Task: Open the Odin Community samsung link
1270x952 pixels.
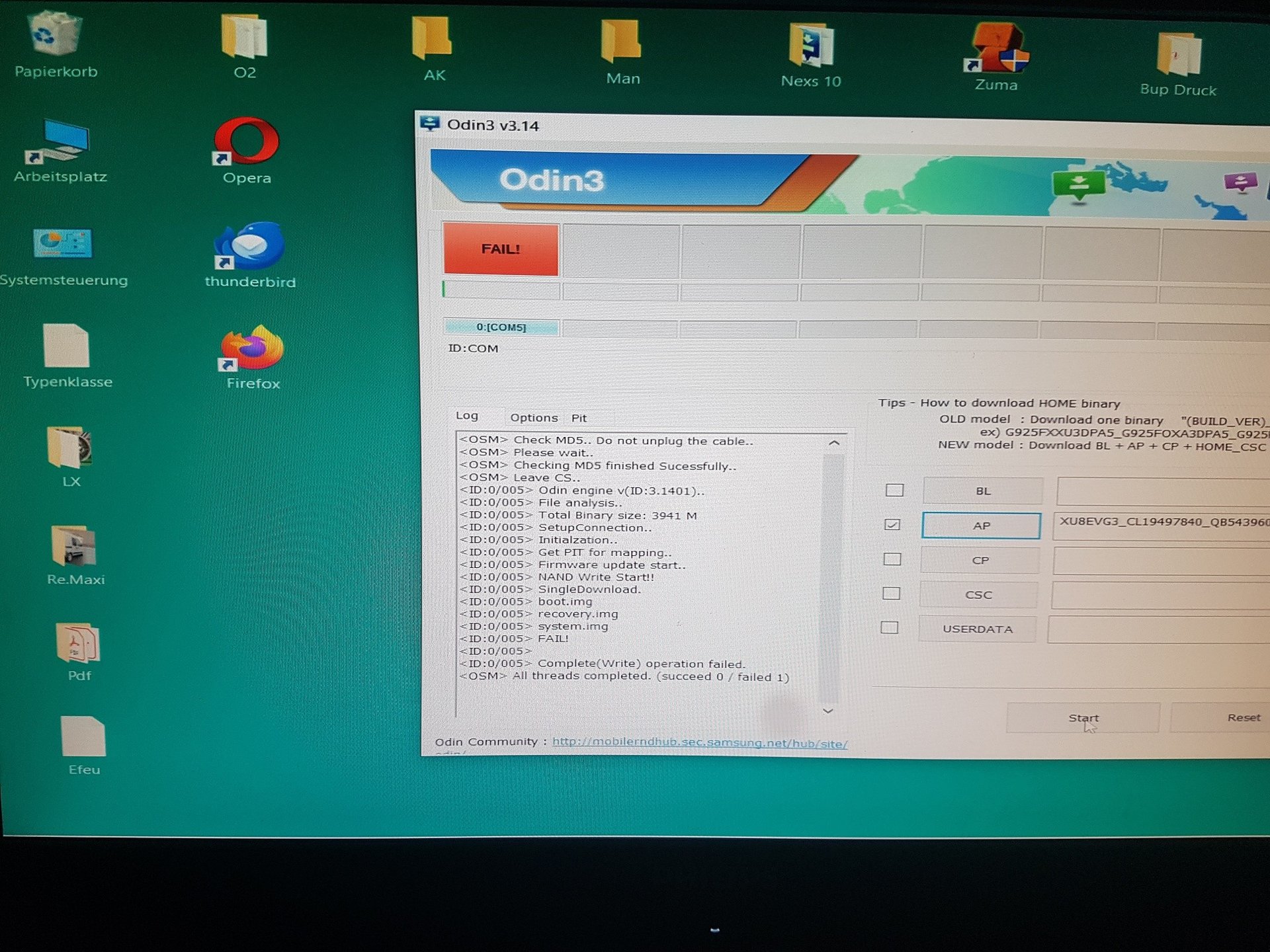Action: pyautogui.click(x=699, y=742)
